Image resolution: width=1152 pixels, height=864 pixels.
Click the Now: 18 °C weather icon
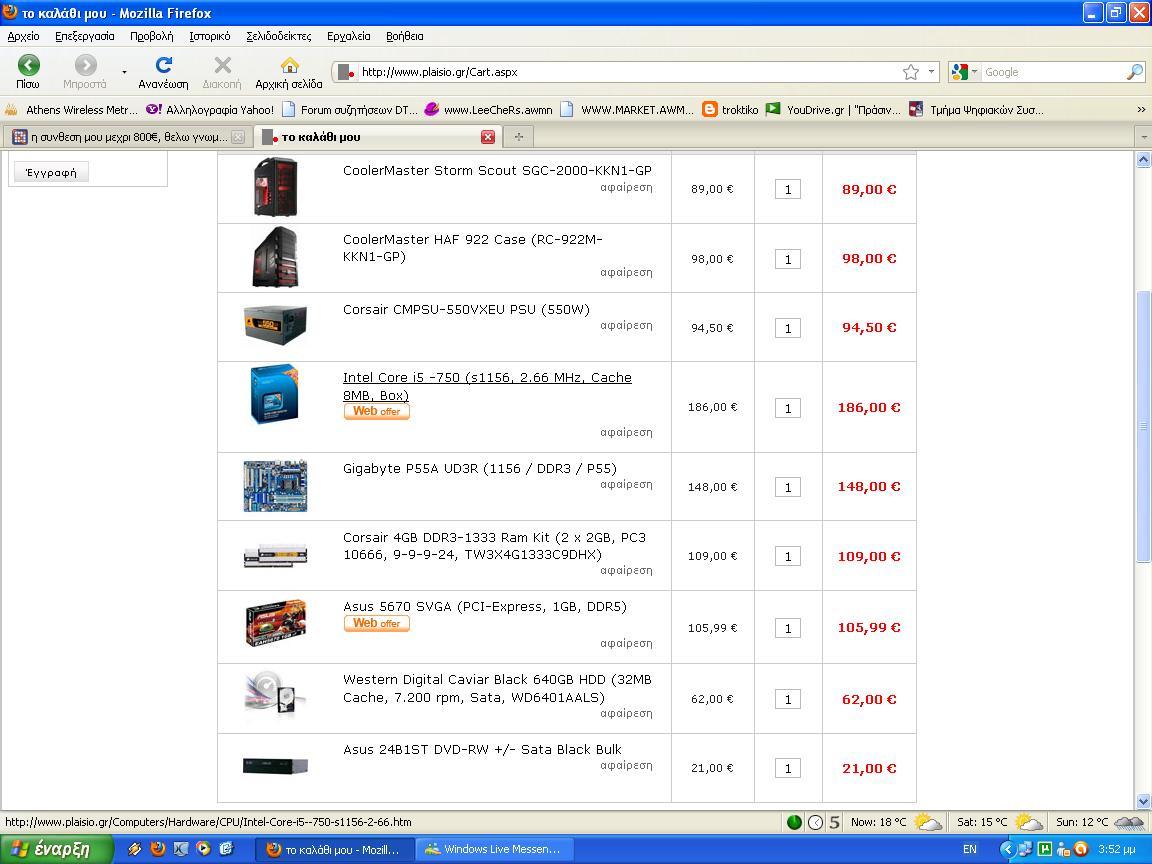pyautogui.click(x=928, y=822)
